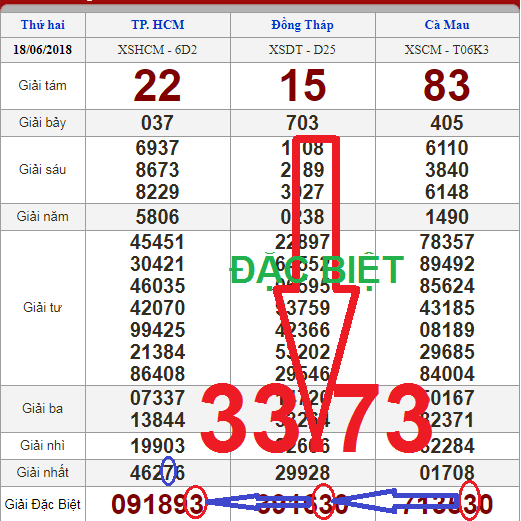Click the red circle in the Đồng Tháp special prize
This screenshot has width=521, height=521.
pyautogui.click(x=324, y=501)
